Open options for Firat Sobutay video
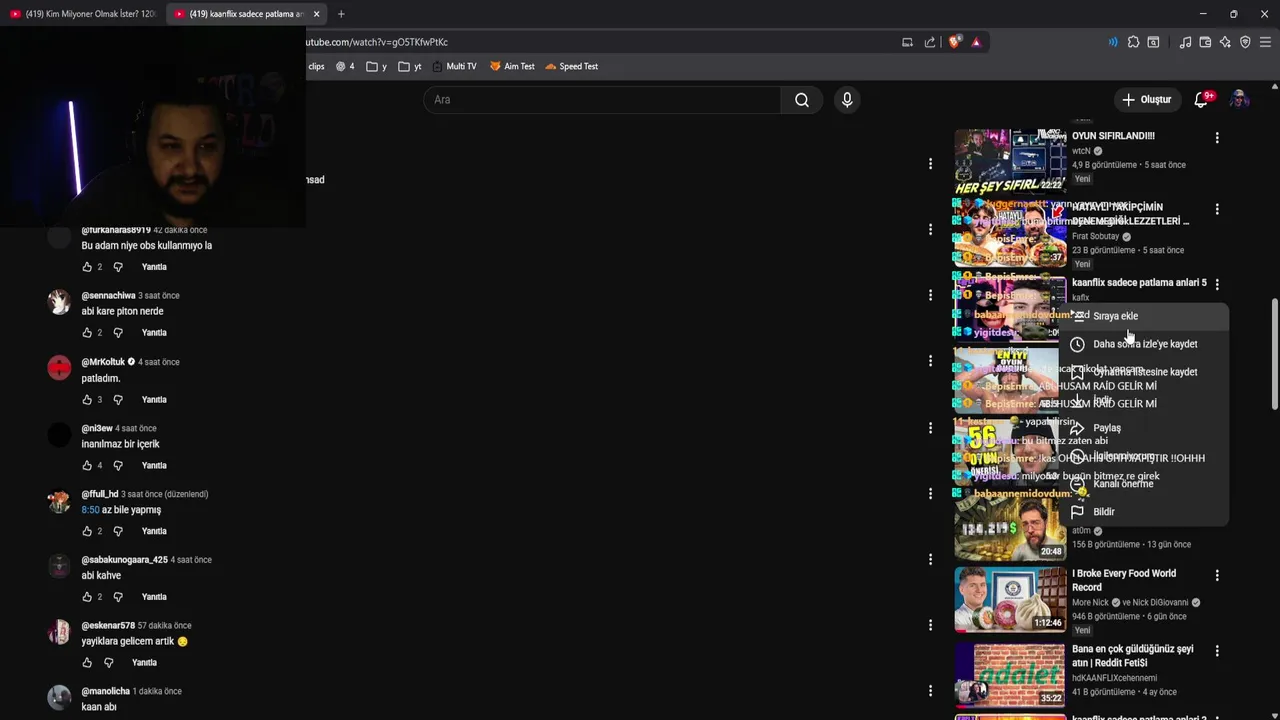 click(x=1217, y=209)
